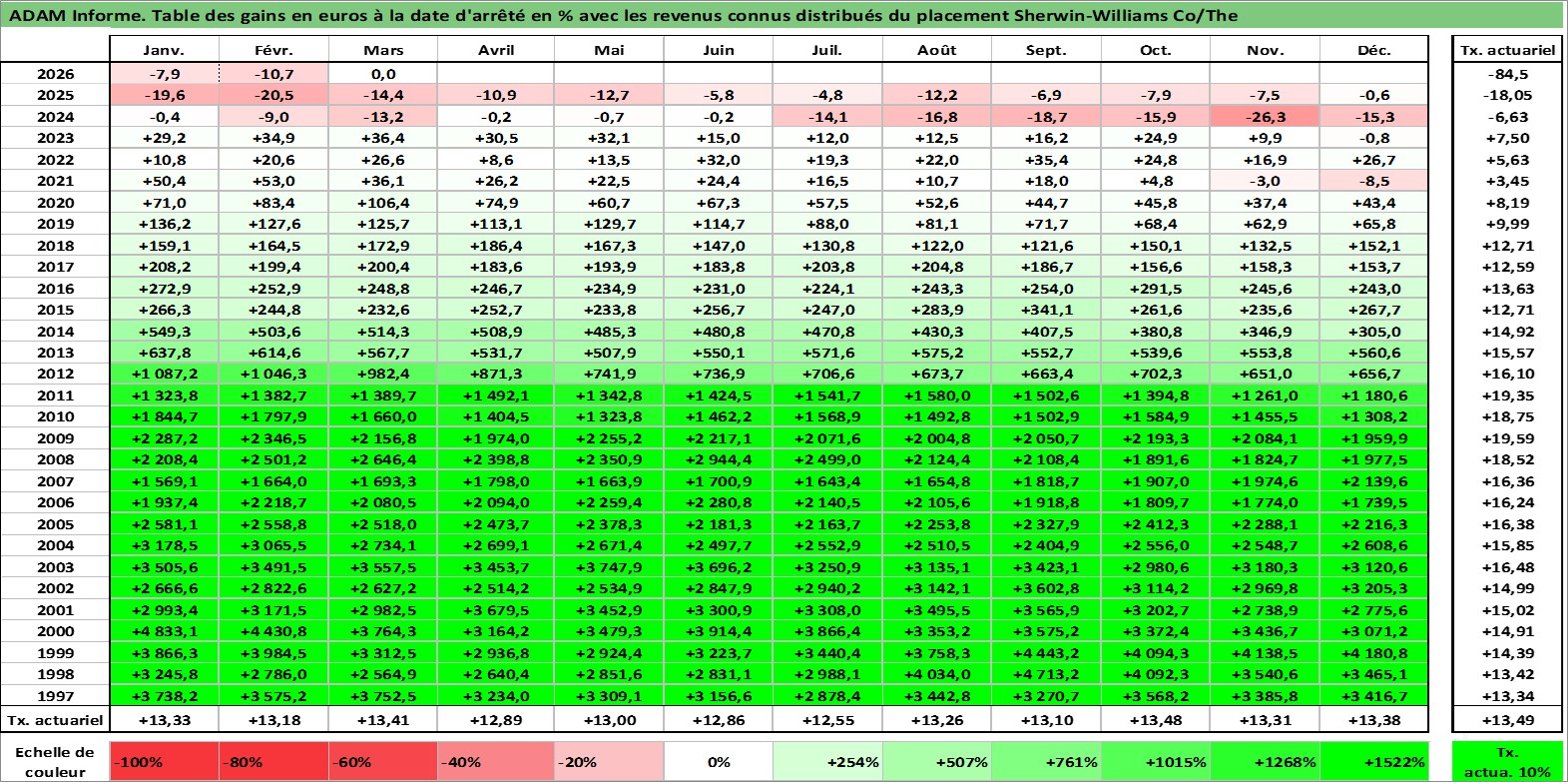Click the 'Avril' column header
1568x782 pixels.
pos(496,50)
